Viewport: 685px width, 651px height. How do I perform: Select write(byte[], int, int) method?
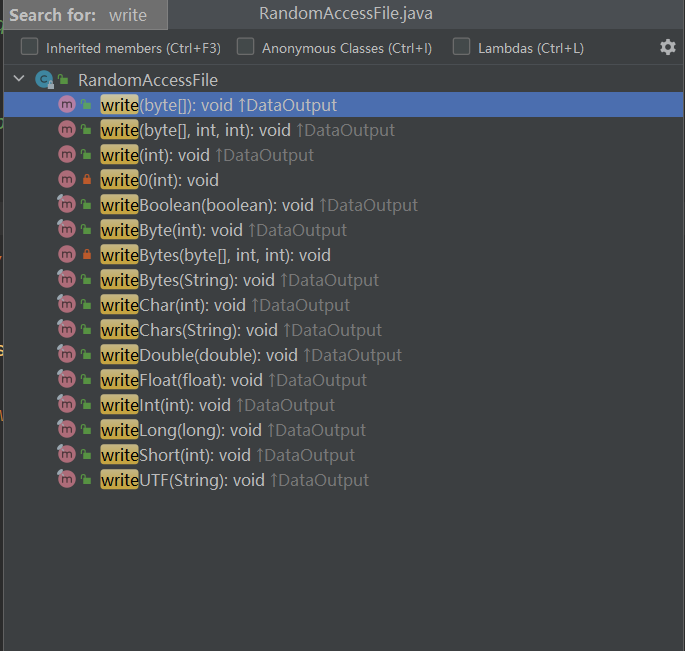[x=343, y=130]
